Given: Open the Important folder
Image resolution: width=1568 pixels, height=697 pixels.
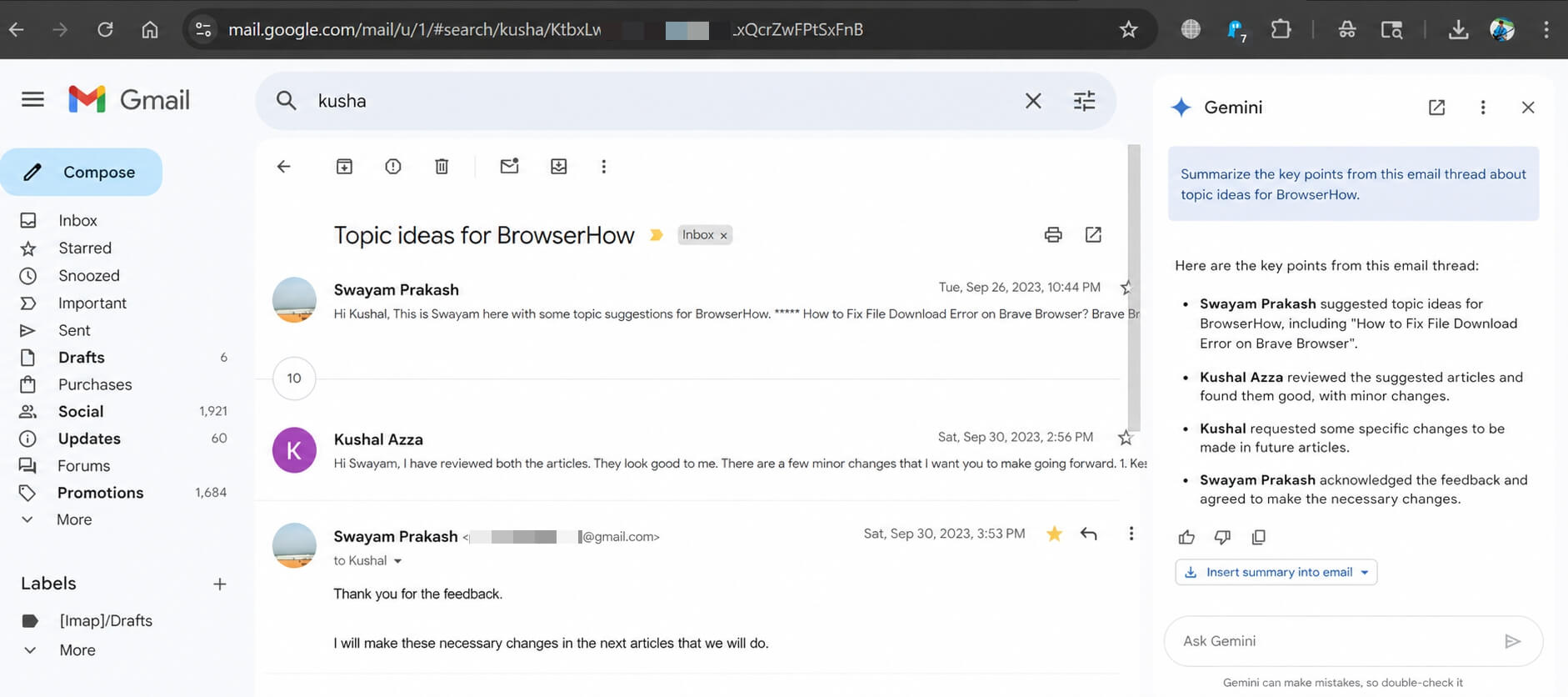Looking at the screenshot, I should coord(92,303).
